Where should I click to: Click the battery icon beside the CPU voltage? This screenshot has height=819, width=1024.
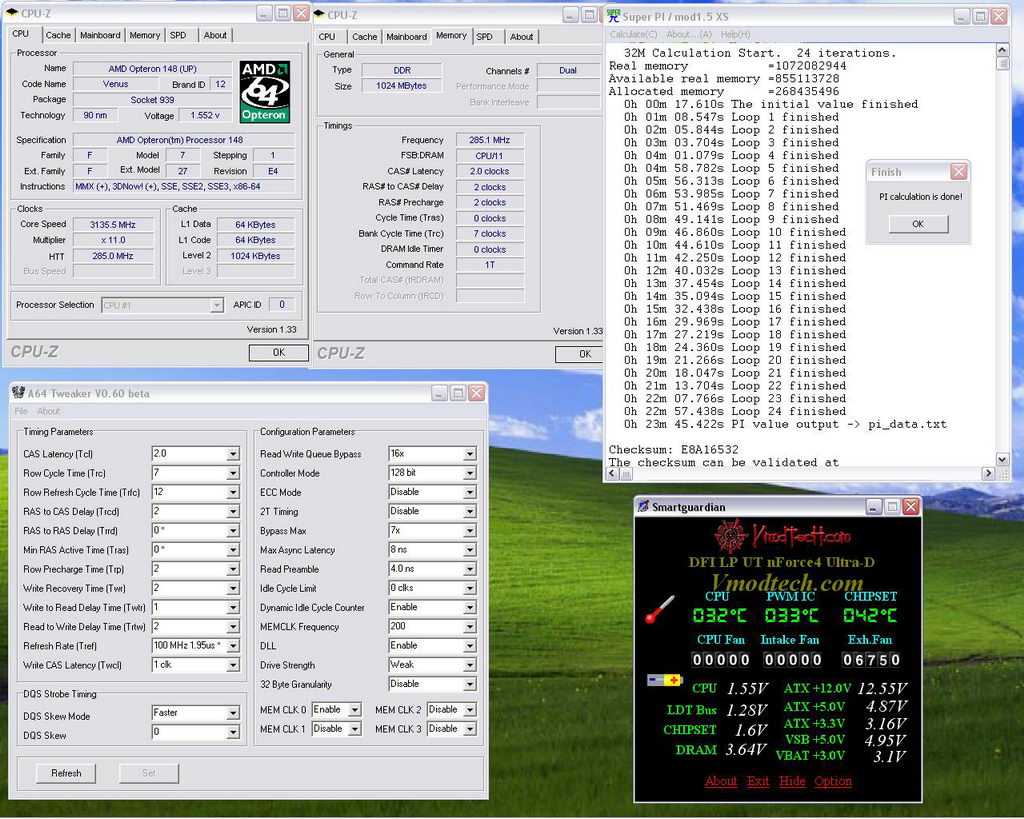coord(664,681)
